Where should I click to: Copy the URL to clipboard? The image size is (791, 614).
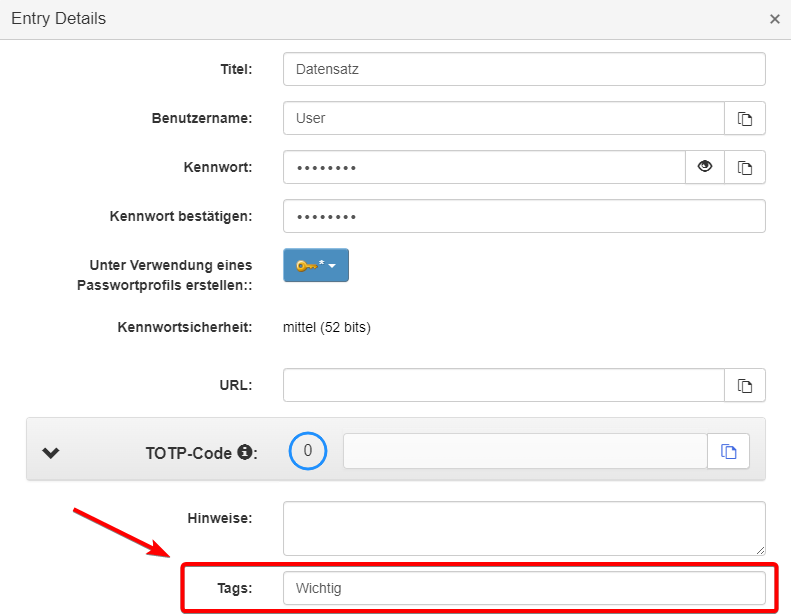point(745,385)
